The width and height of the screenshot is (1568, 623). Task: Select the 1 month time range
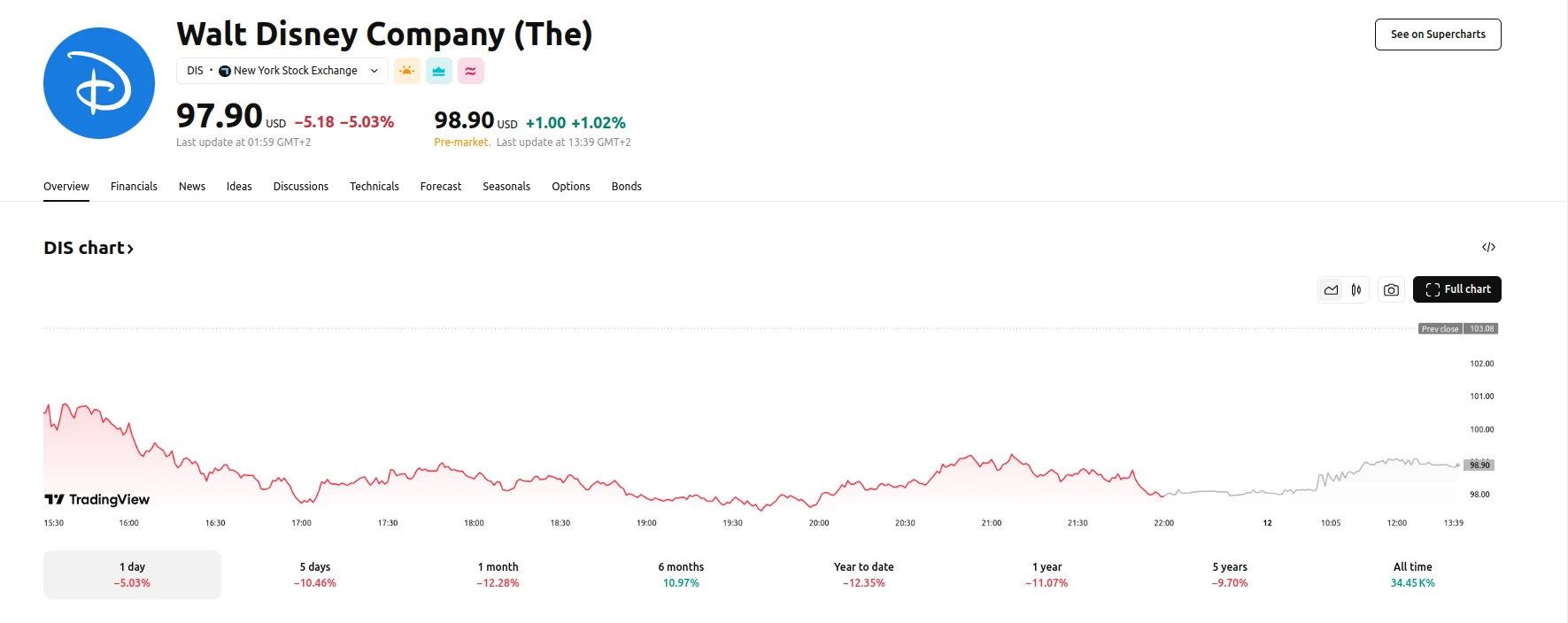[x=498, y=574]
